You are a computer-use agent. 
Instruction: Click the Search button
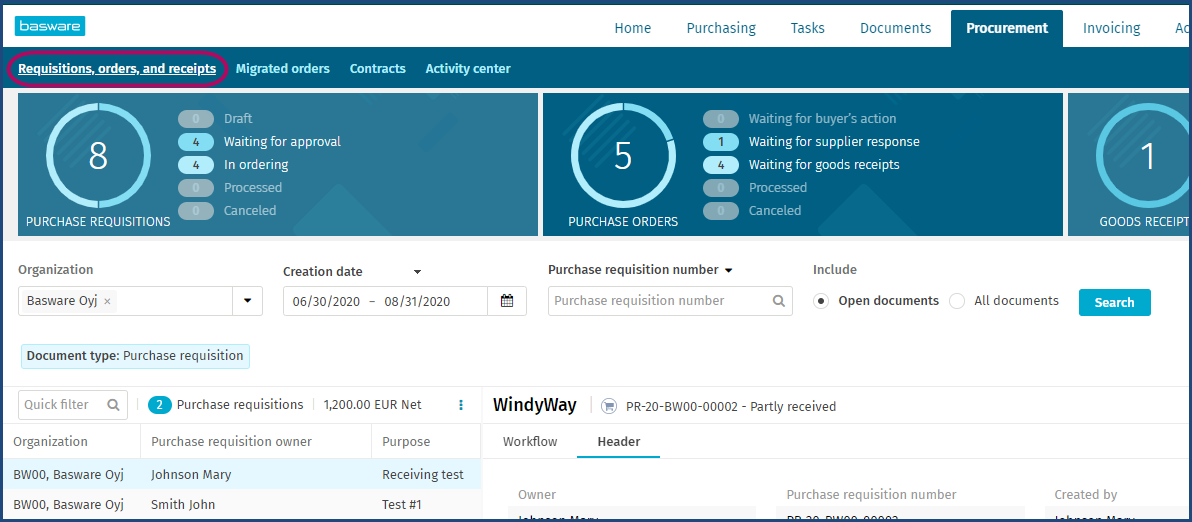(1114, 302)
